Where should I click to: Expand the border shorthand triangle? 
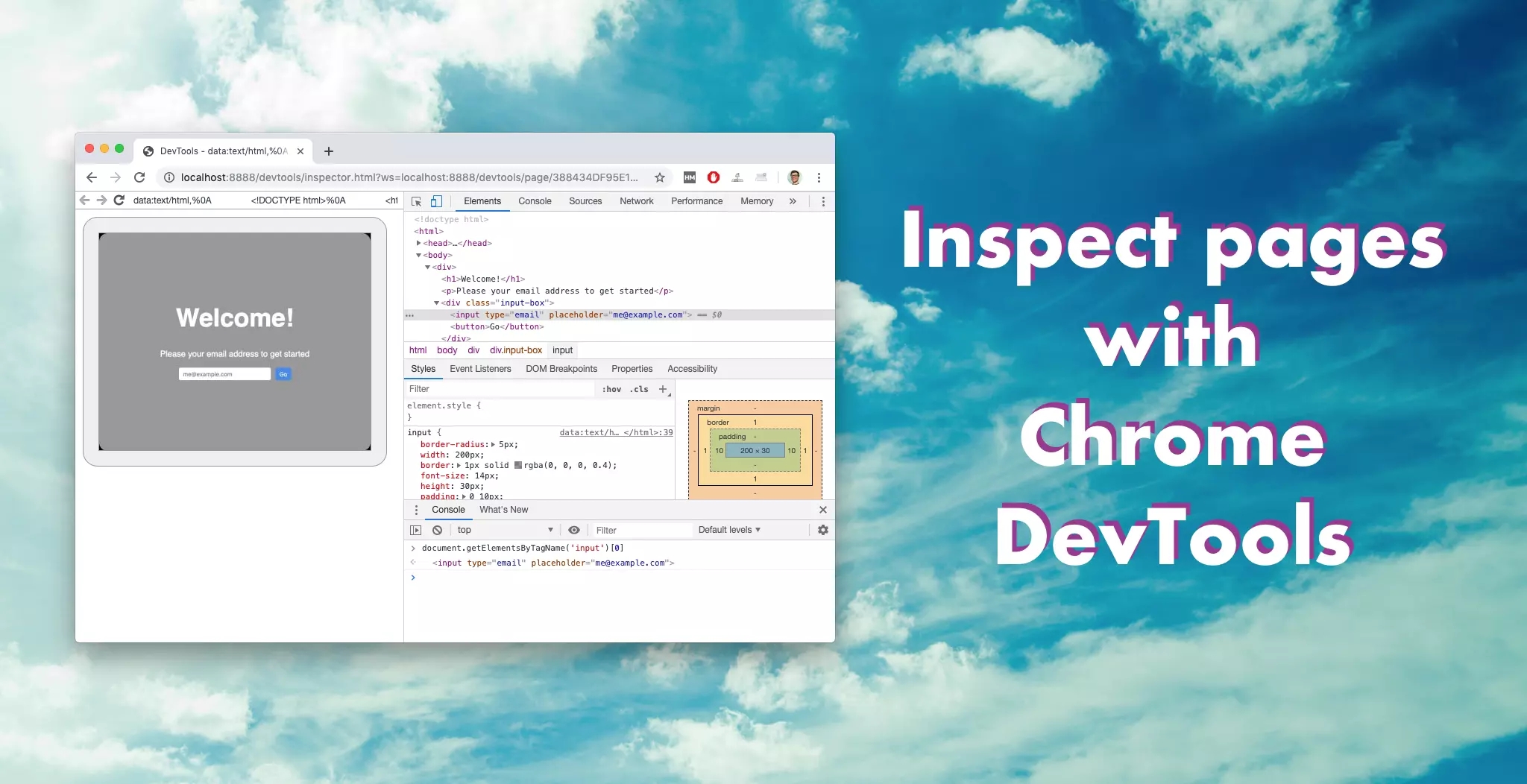tap(459, 465)
